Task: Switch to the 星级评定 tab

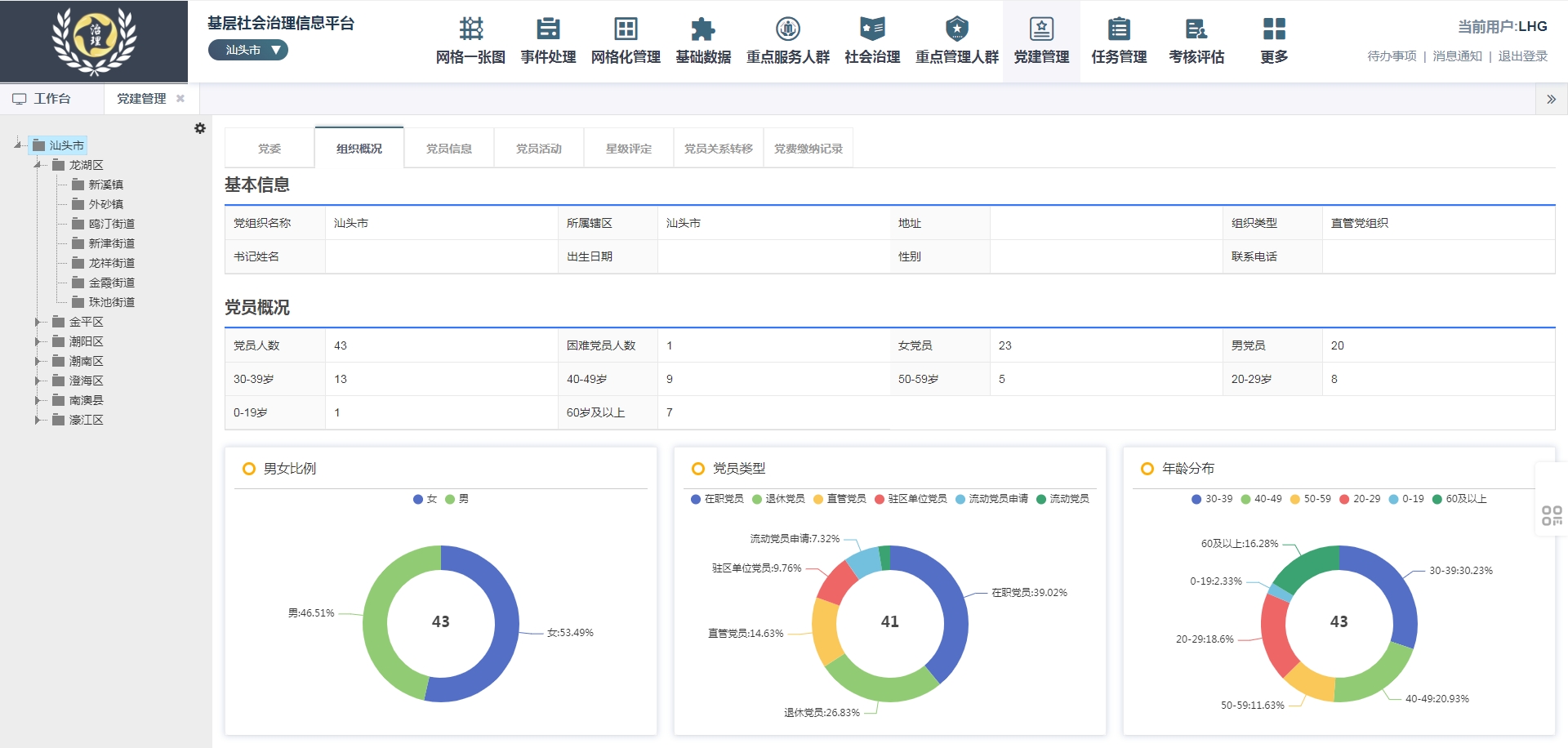Action: click(x=629, y=148)
